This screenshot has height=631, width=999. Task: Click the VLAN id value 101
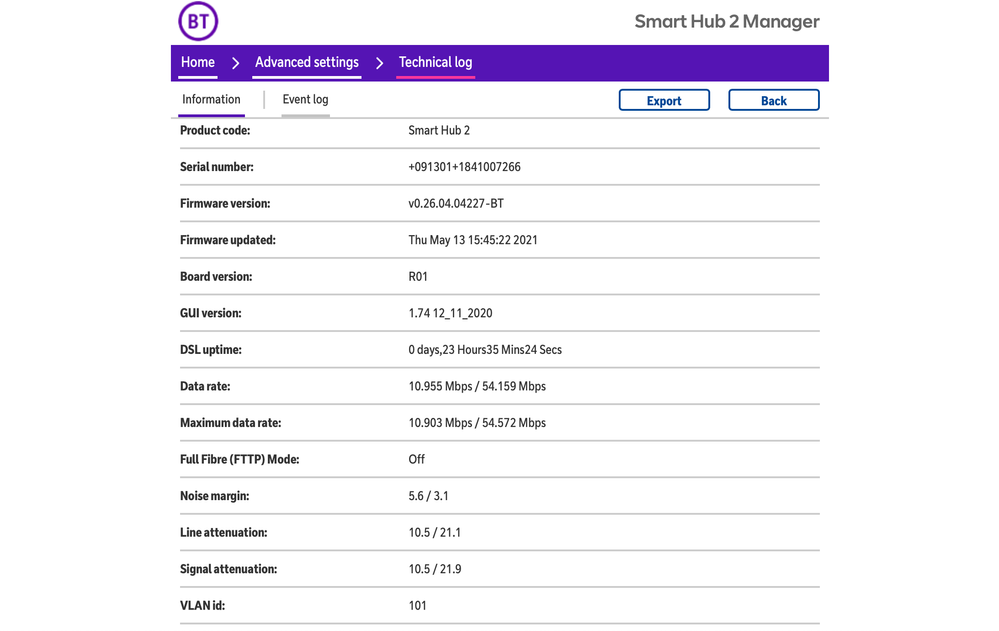click(x=418, y=605)
